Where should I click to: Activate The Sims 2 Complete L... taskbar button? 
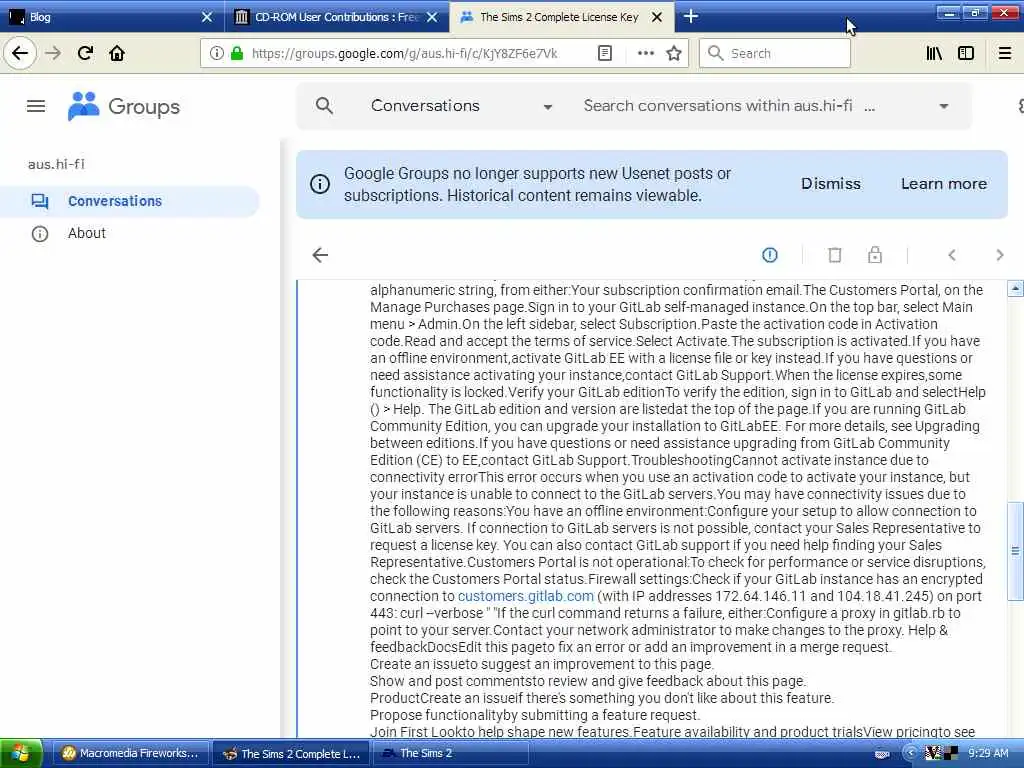(x=291, y=754)
